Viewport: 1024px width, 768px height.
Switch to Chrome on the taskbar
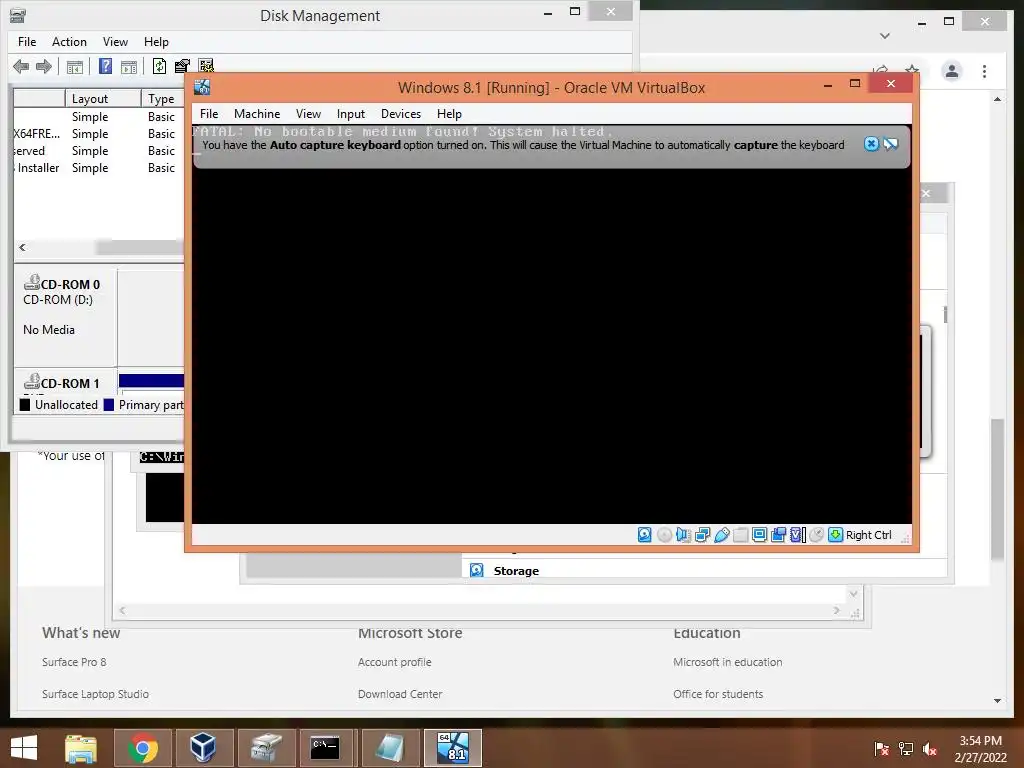click(143, 748)
